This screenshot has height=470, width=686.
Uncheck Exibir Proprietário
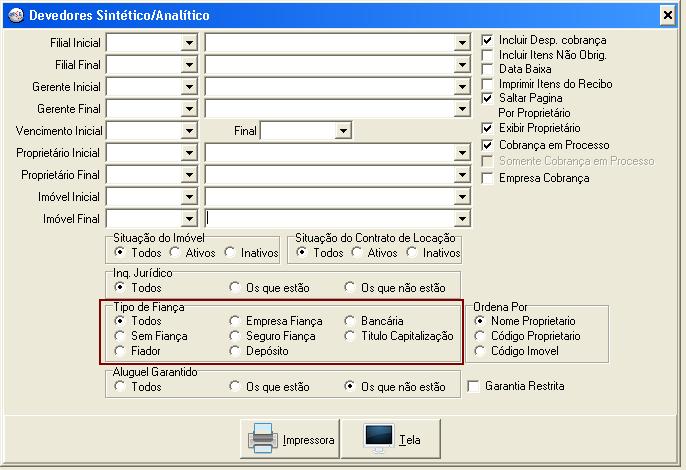click(487, 128)
